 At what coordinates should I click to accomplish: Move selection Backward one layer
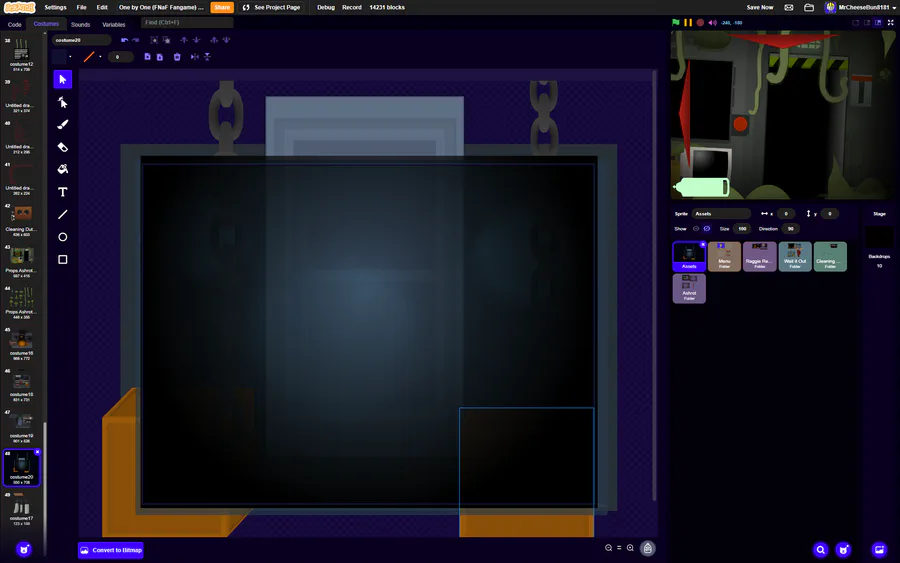(196, 40)
